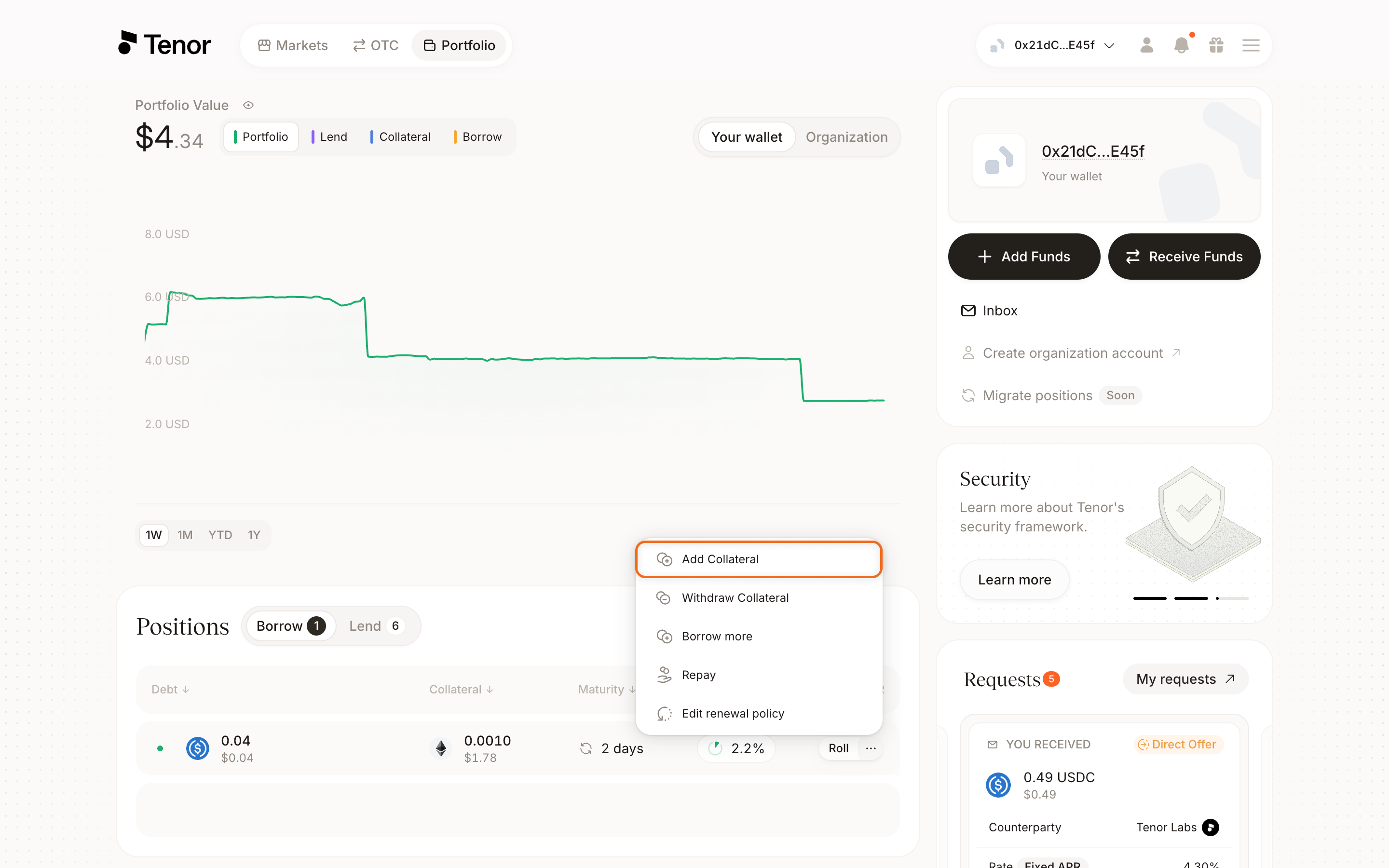Go to first Security carousel slide

(x=1150, y=598)
